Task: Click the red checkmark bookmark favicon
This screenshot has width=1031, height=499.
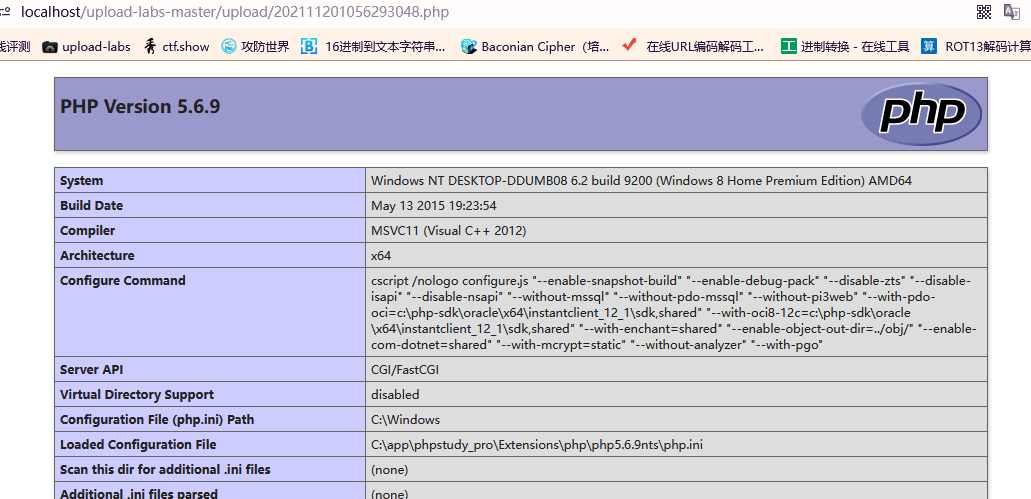Action: (629, 45)
